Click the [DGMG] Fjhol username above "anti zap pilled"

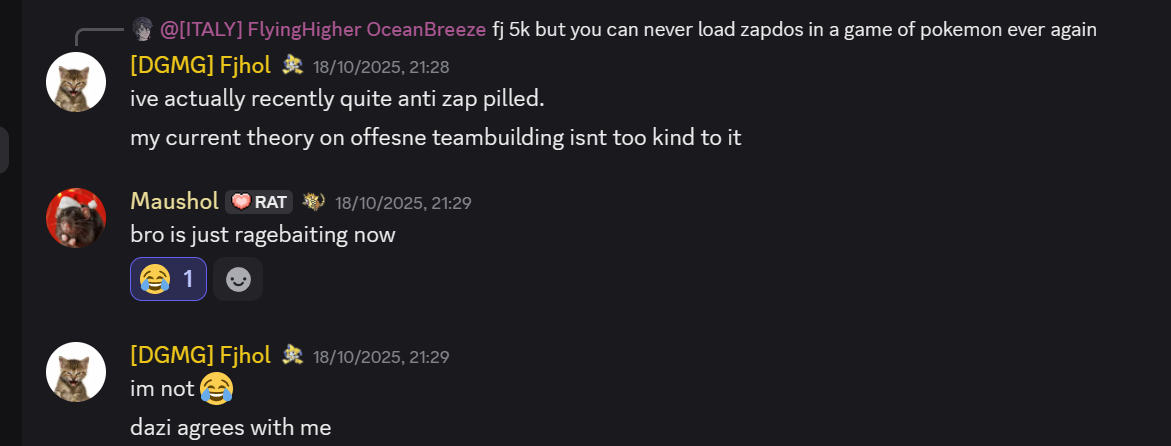(200, 66)
